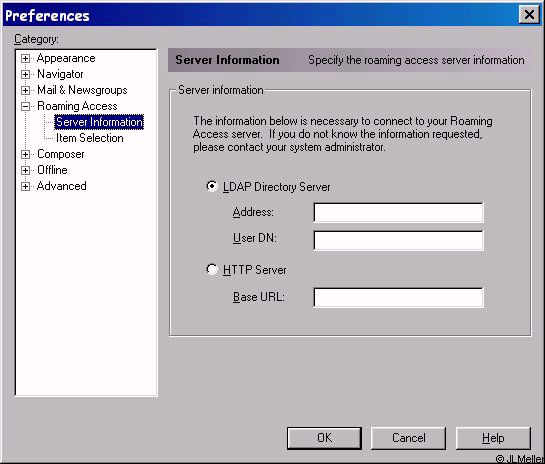Select Server Information tree item

[99, 122]
